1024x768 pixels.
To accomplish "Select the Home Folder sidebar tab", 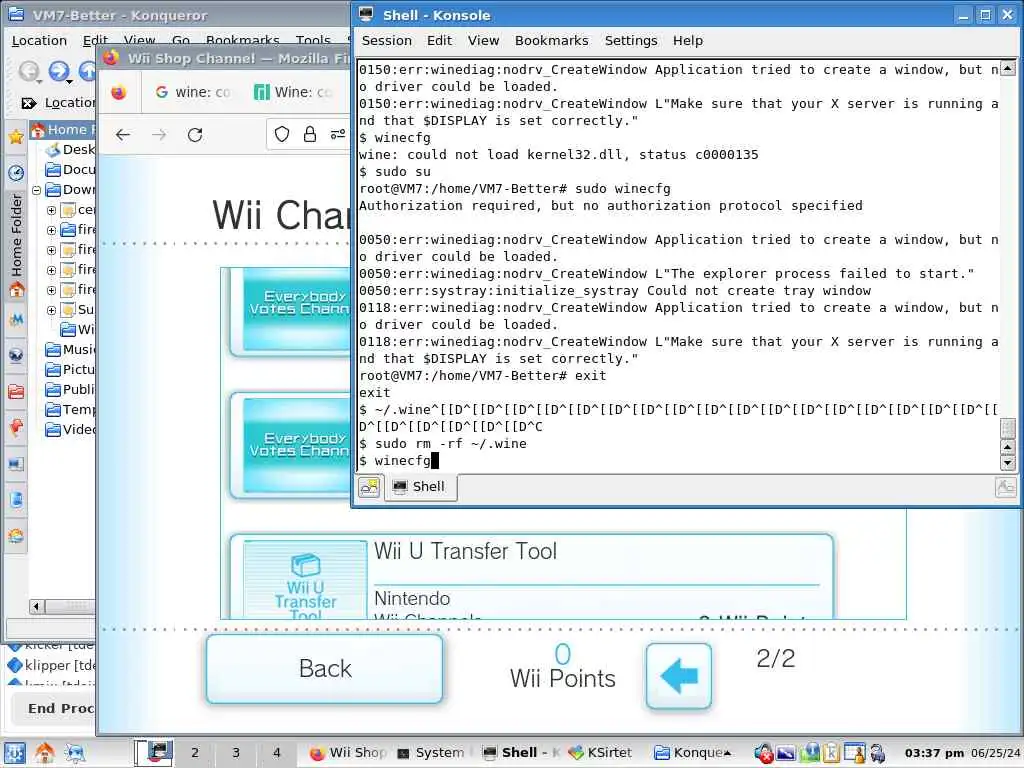I will pos(16,245).
